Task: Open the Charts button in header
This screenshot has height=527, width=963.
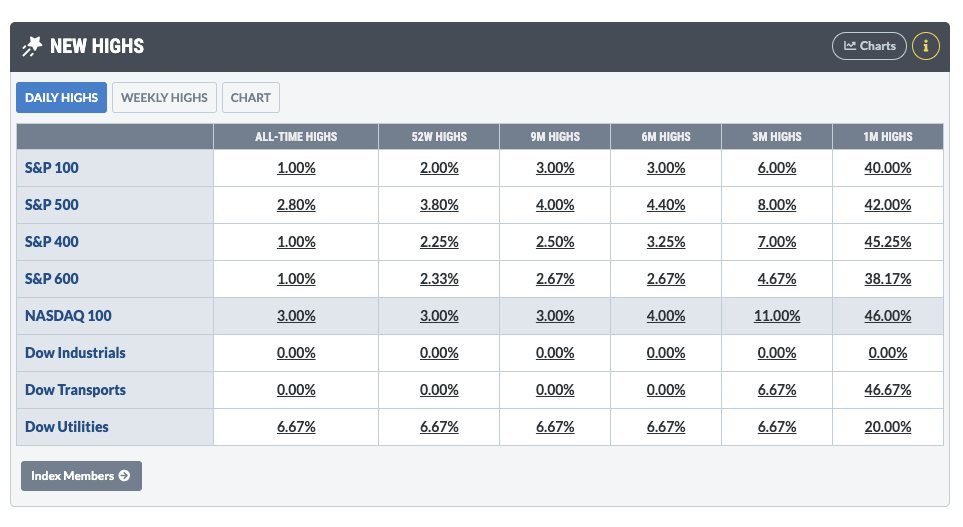Action: (x=869, y=46)
